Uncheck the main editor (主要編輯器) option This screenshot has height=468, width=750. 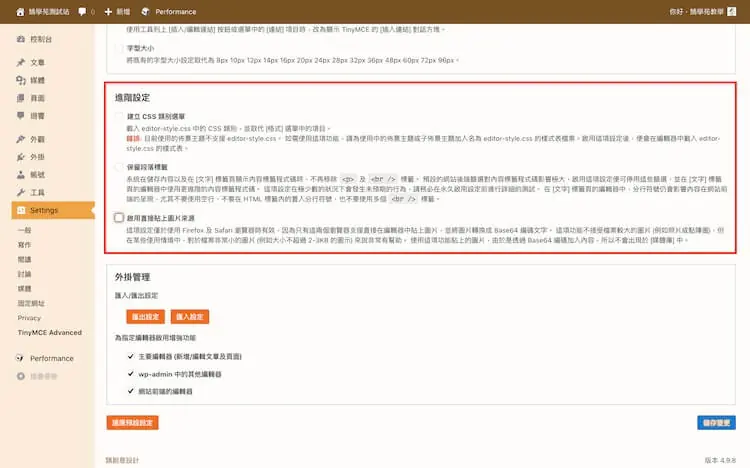[131, 357]
